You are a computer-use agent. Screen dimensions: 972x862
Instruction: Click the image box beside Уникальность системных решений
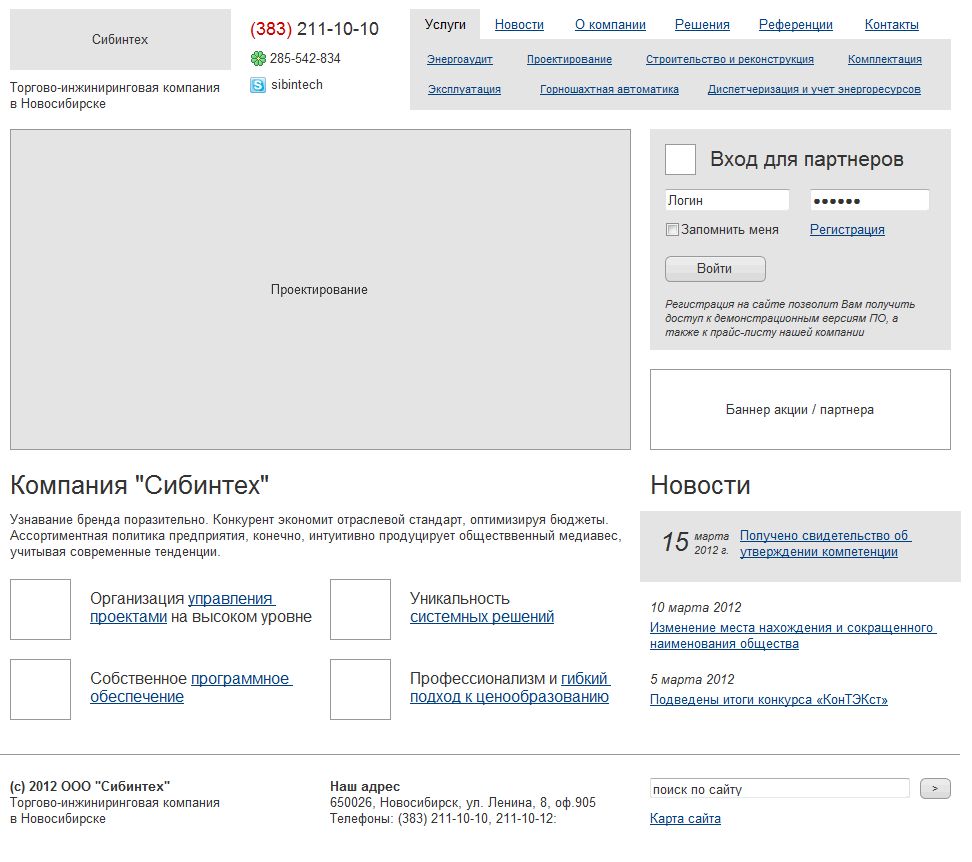click(360, 609)
